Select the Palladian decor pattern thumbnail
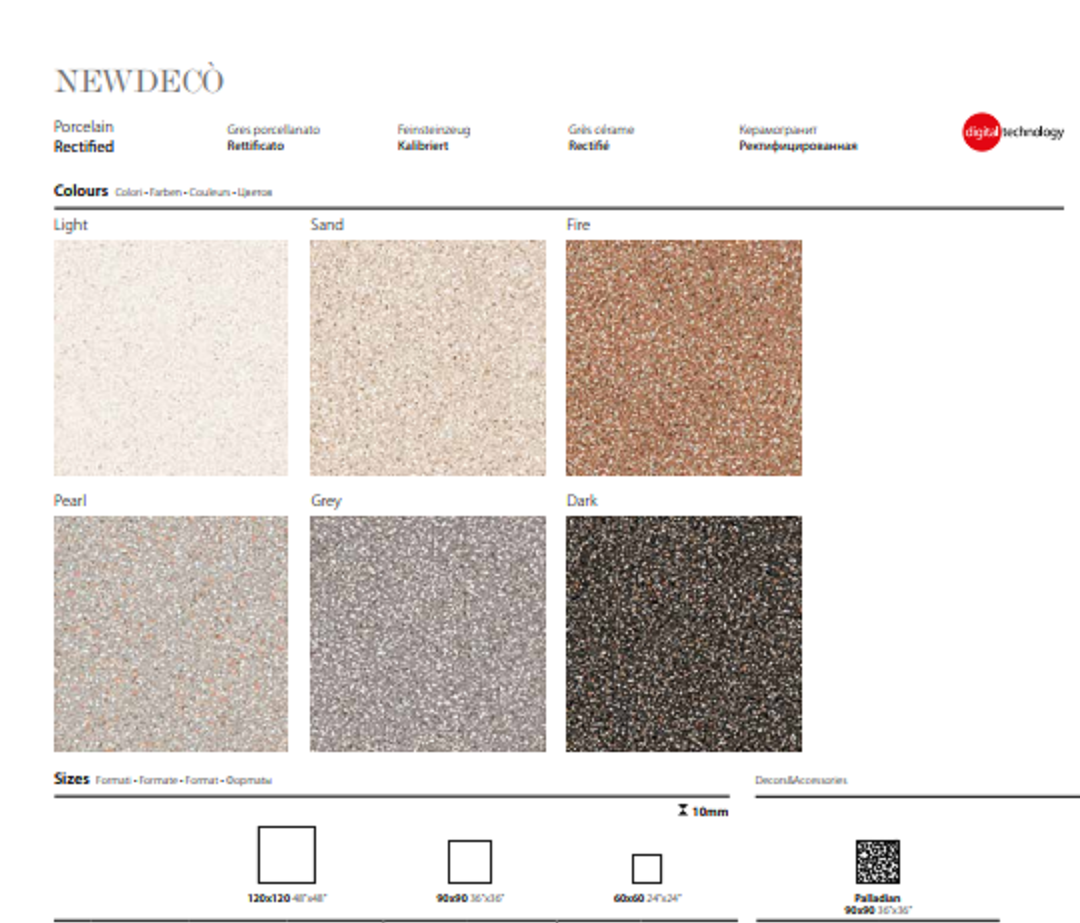 (877, 862)
